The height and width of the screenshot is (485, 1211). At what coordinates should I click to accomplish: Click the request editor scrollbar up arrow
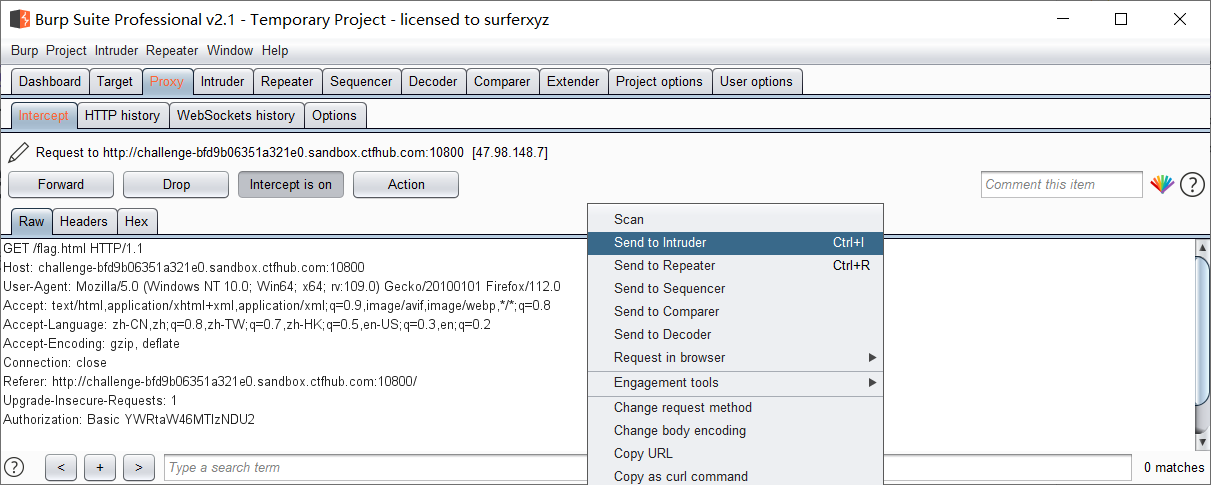tap(1202, 248)
